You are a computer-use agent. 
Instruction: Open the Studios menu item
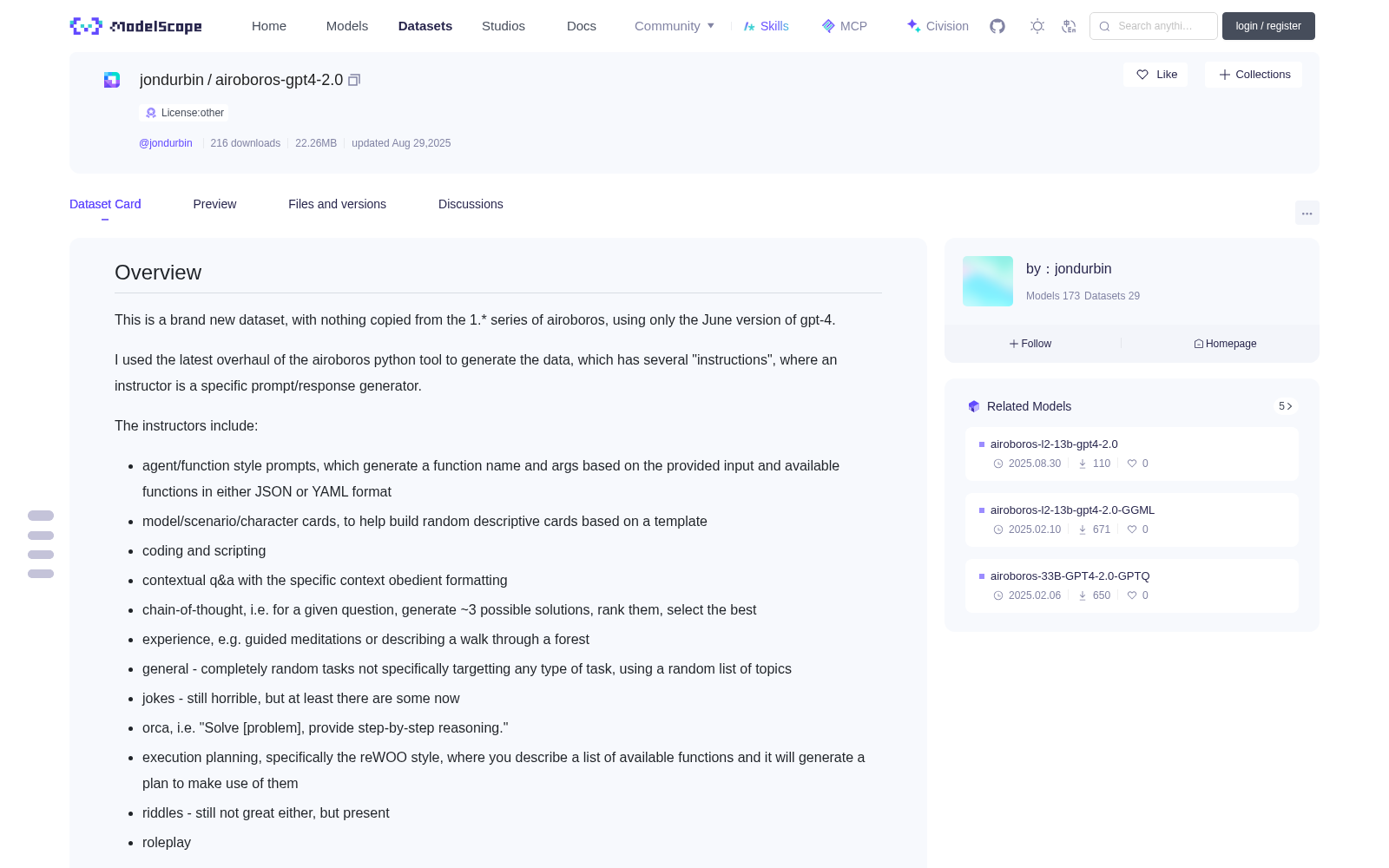point(504,26)
